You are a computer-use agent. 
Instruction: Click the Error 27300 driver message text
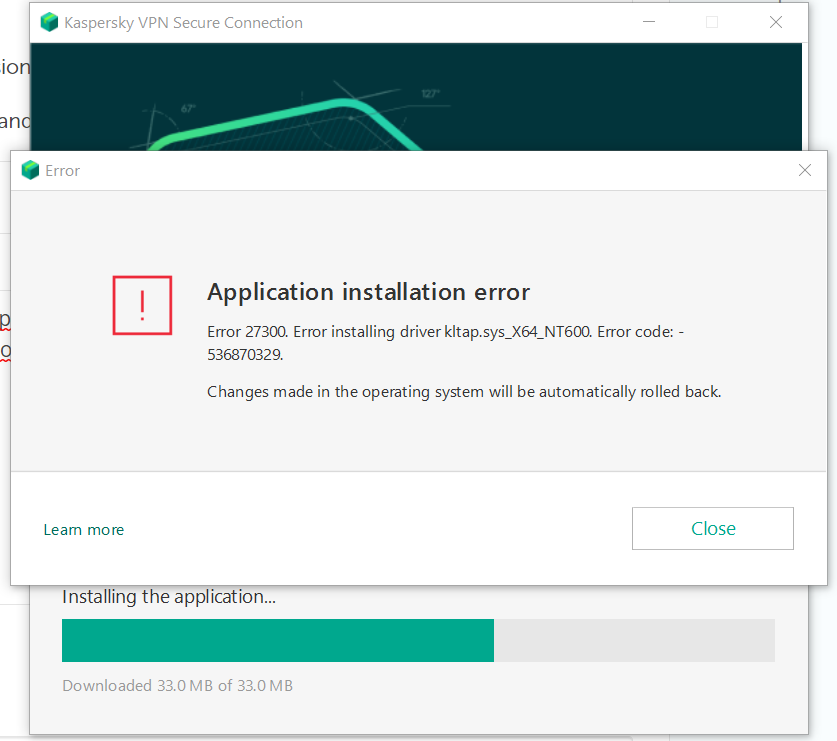[445, 343]
